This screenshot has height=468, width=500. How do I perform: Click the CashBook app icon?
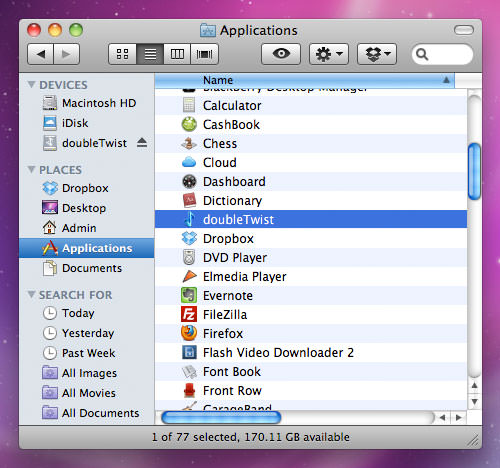(189, 124)
